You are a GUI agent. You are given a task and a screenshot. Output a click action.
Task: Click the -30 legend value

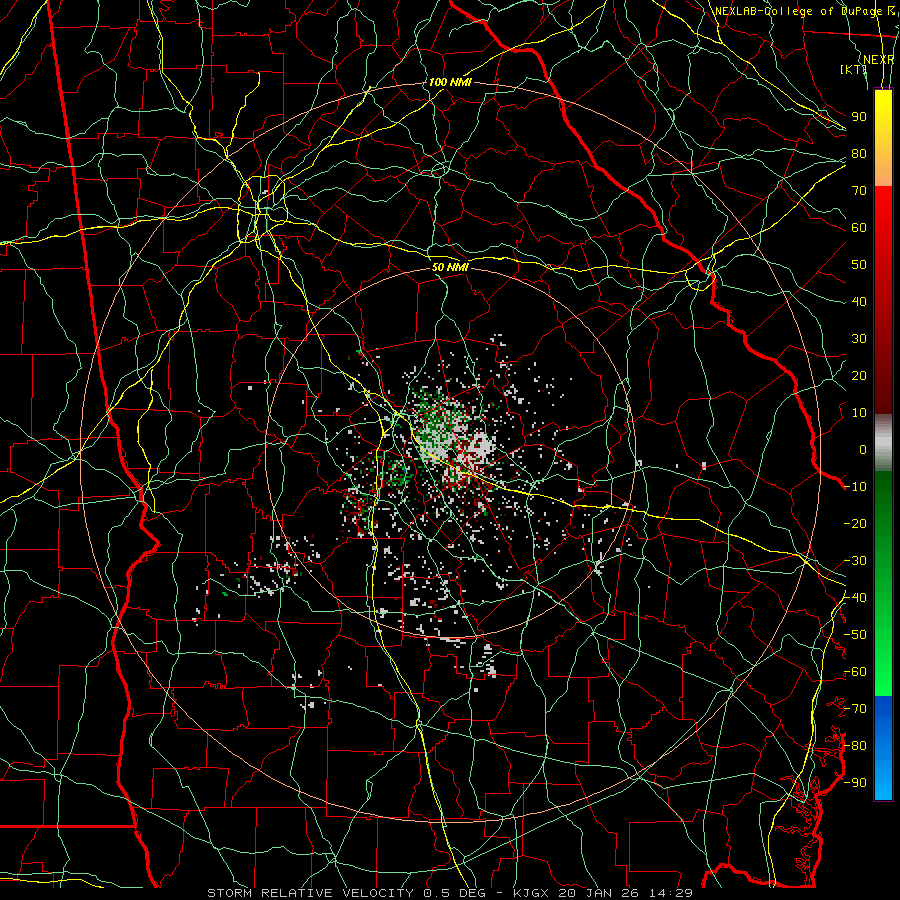855,561
